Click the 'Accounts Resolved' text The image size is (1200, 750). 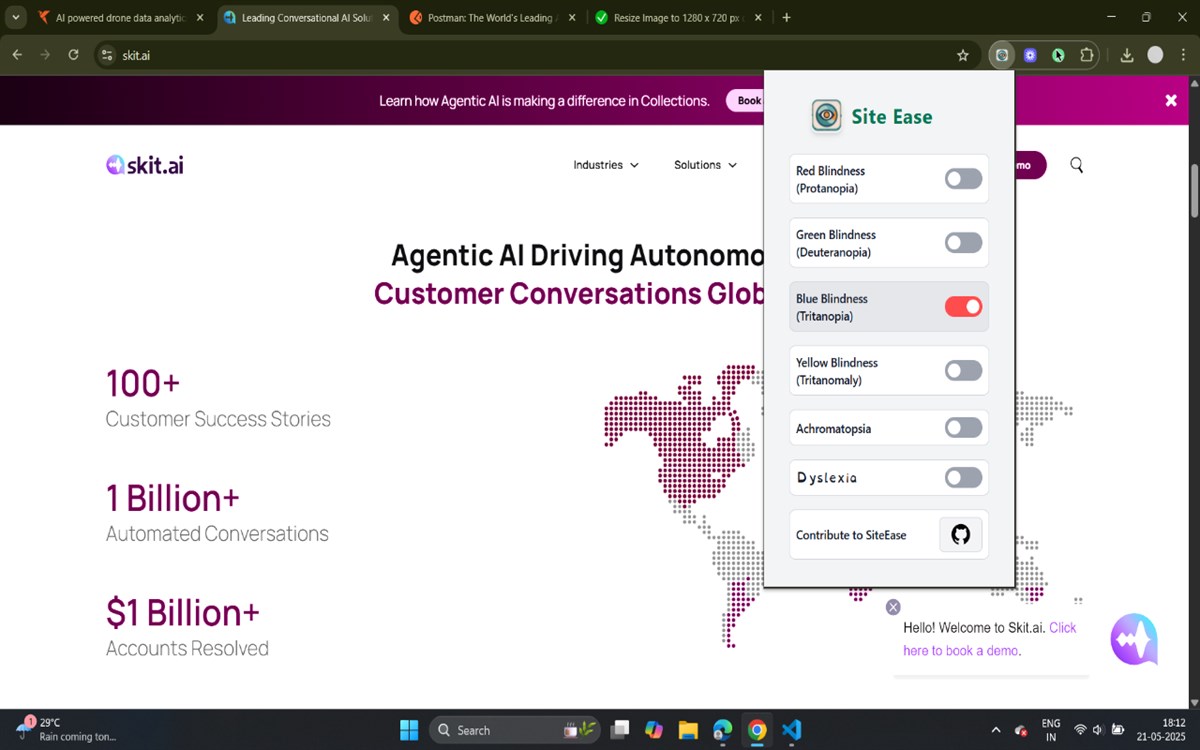[x=187, y=648]
